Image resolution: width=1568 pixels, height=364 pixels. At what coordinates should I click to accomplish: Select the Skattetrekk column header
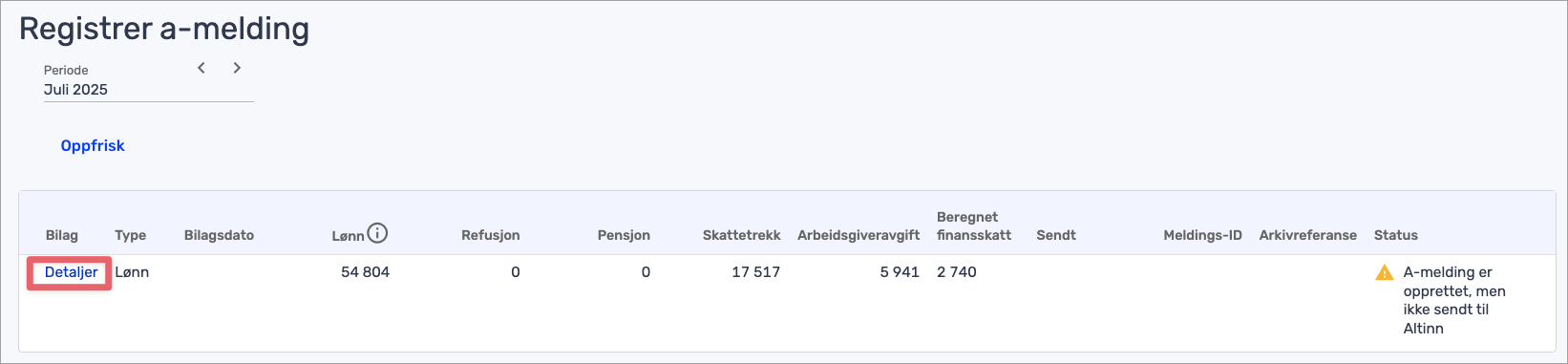742,235
